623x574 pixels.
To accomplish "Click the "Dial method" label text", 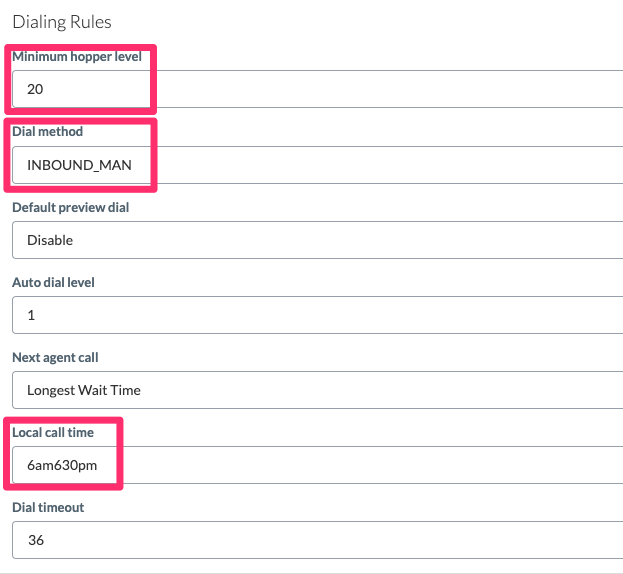I will click(x=47, y=132).
